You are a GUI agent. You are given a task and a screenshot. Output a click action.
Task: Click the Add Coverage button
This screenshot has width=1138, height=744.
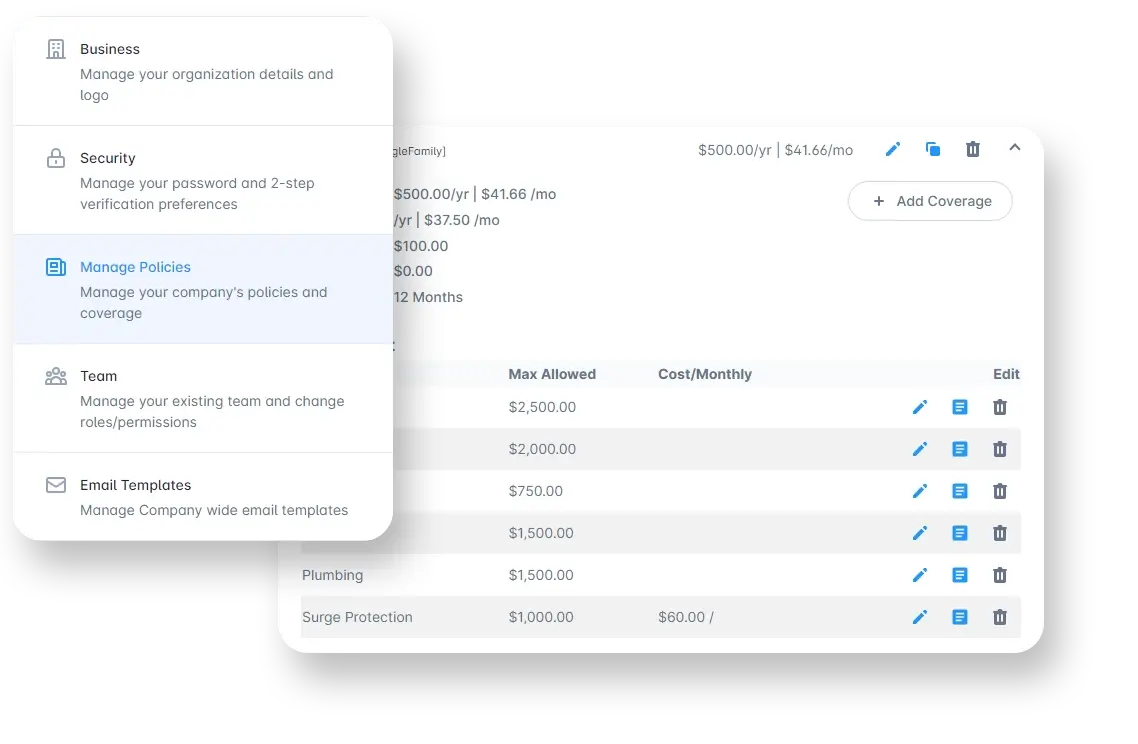pos(930,201)
